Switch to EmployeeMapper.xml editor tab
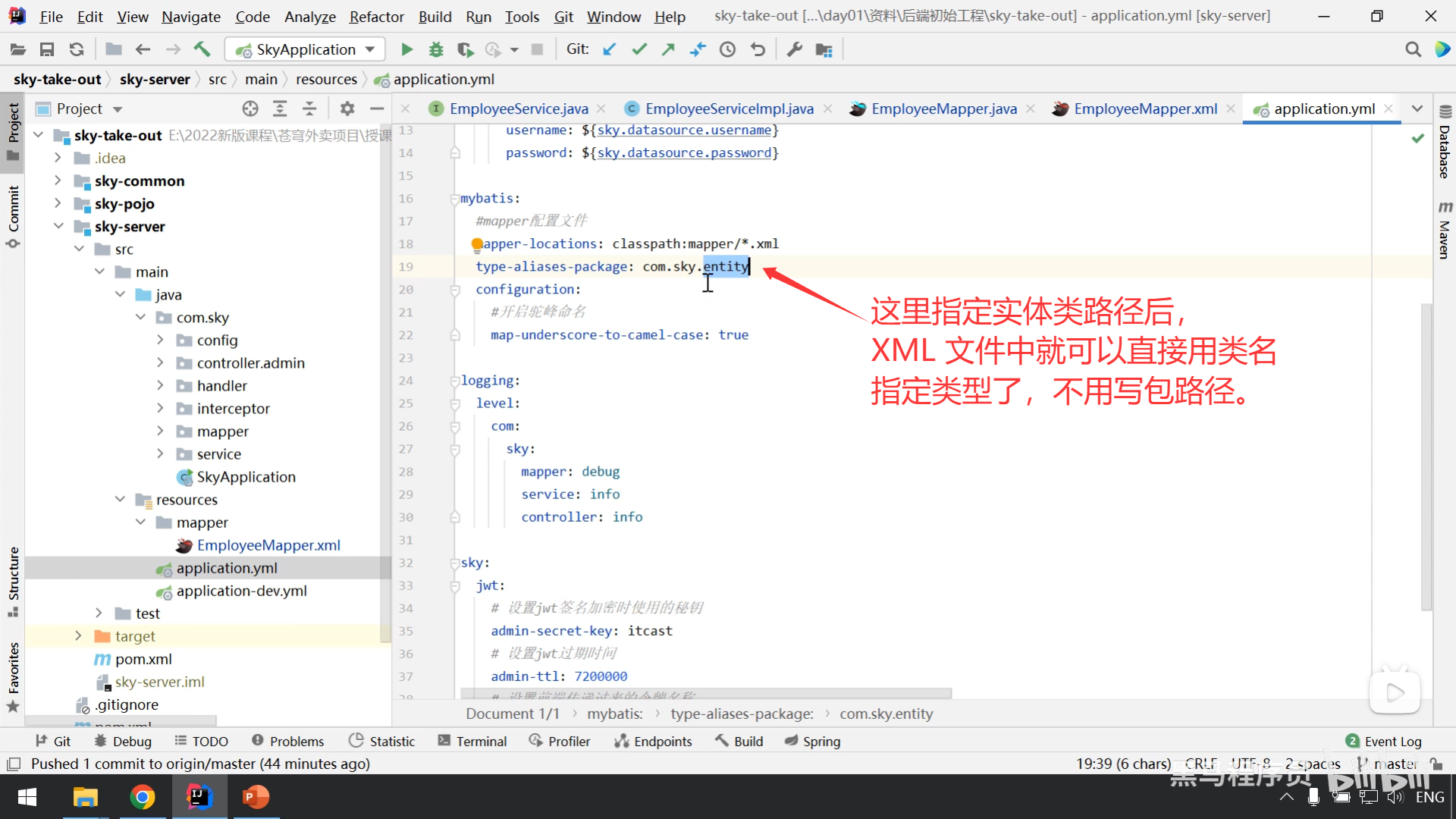1456x819 pixels. click(x=1145, y=108)
